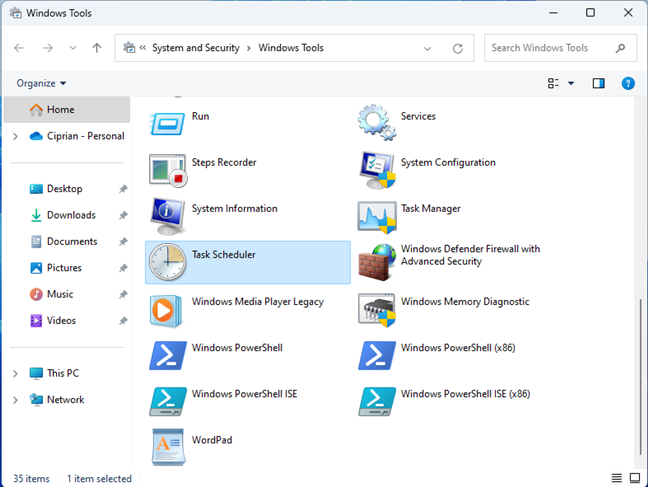
Task: Click the '1 item selected' status text
Action: [99, 479]
